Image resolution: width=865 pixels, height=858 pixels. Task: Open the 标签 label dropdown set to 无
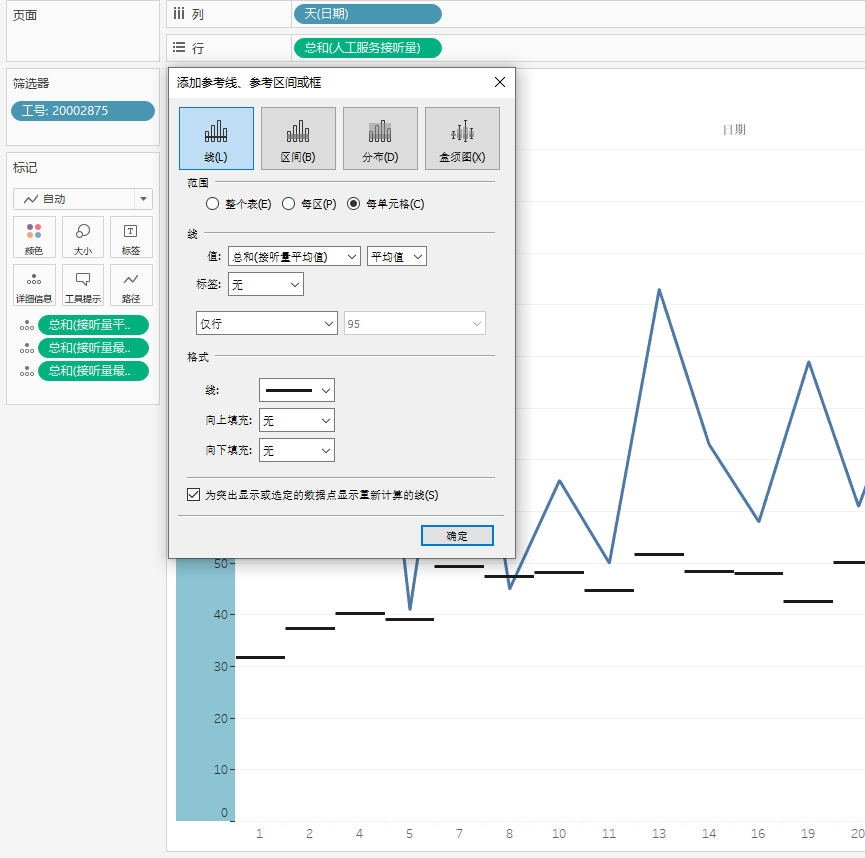point(266,285)
